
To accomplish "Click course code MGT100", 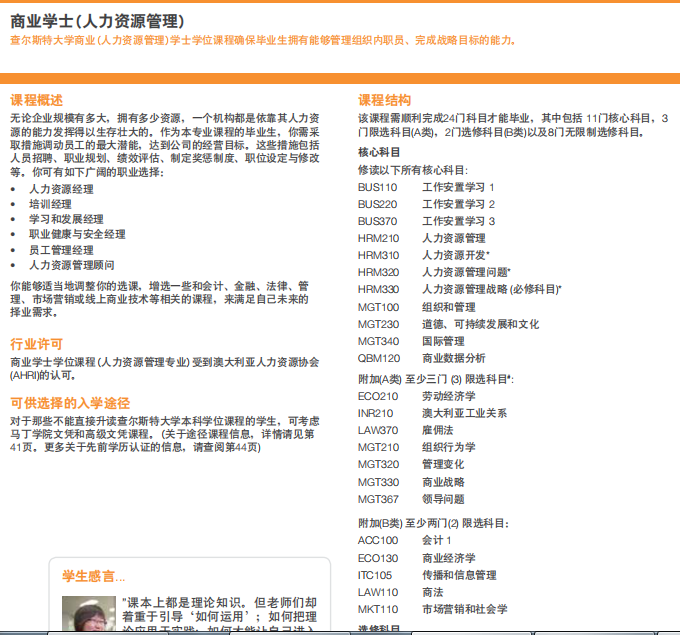I will (x=378, y=307).
